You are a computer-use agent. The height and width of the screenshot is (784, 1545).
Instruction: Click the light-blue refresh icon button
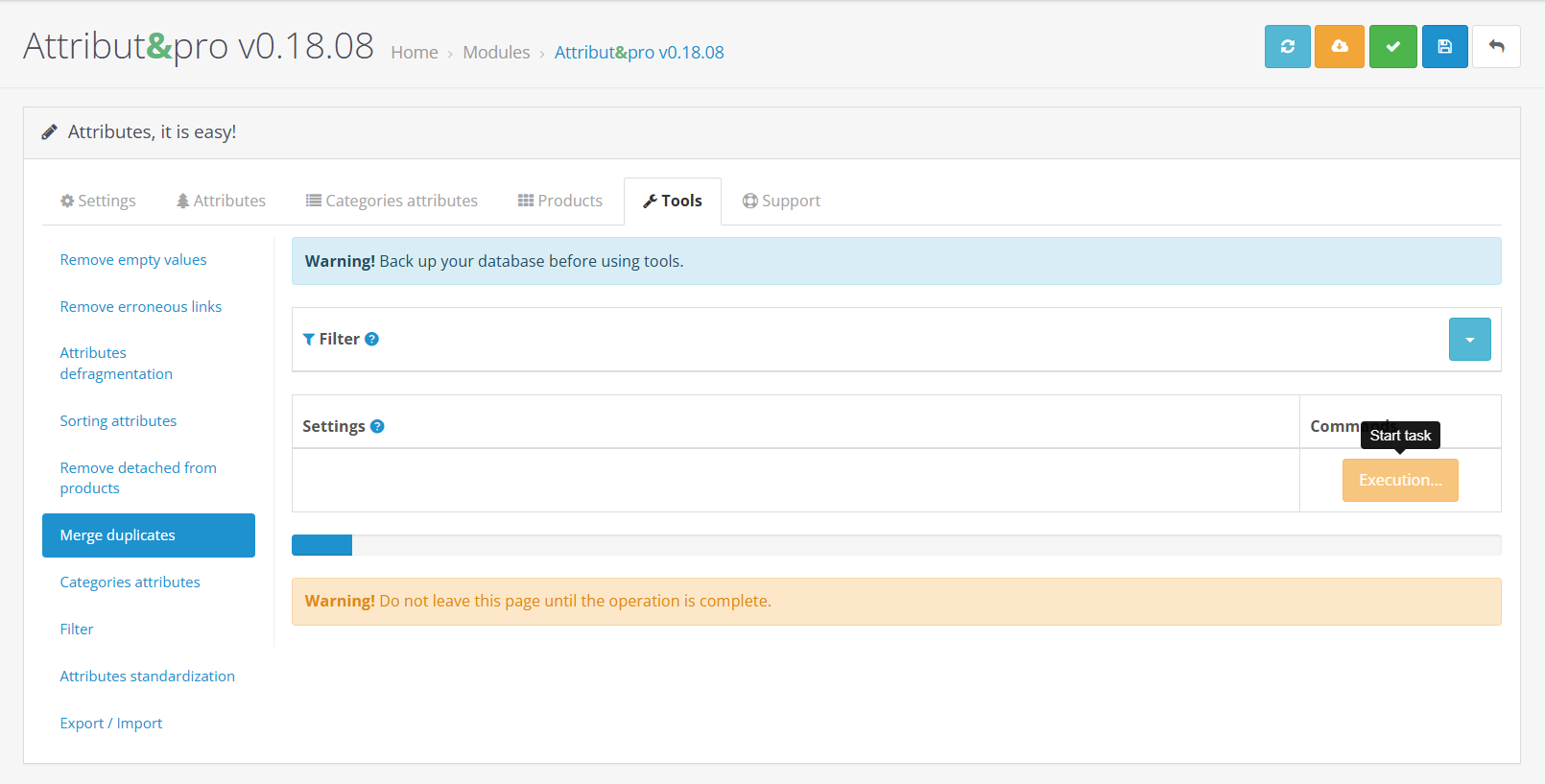pyautogui.click(x=1287, y=46)
